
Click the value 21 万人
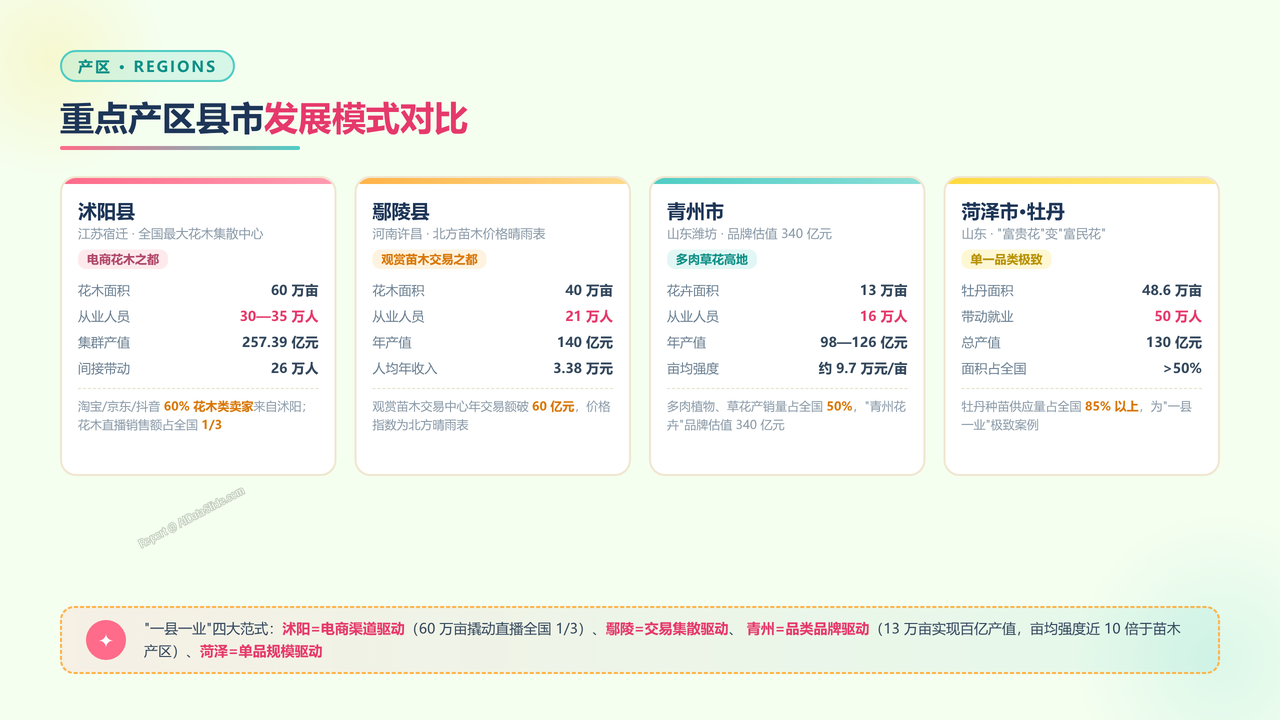[589, 316]
